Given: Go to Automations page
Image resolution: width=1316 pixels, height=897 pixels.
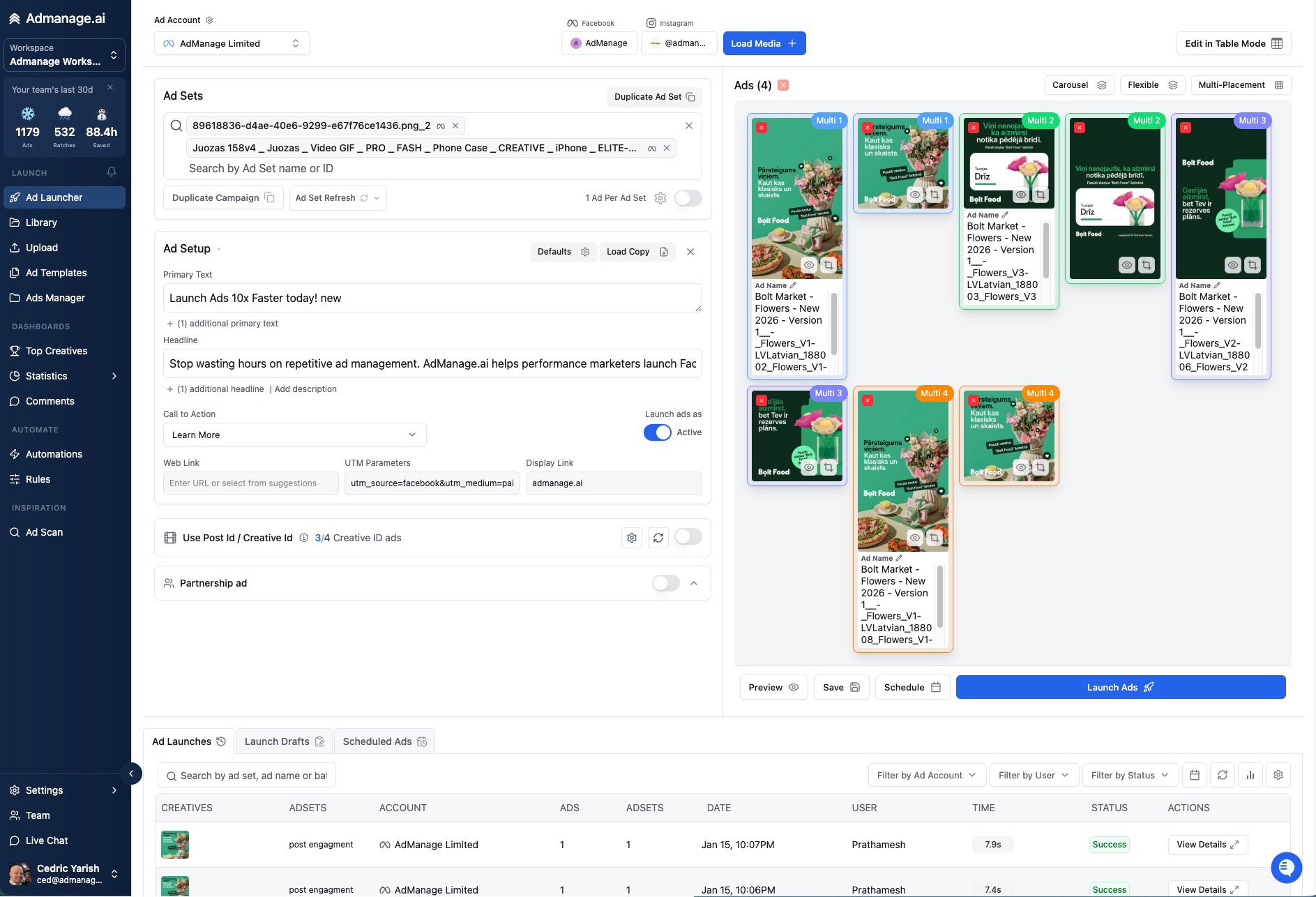Looking at the screenshot, I should coord(64,454).
